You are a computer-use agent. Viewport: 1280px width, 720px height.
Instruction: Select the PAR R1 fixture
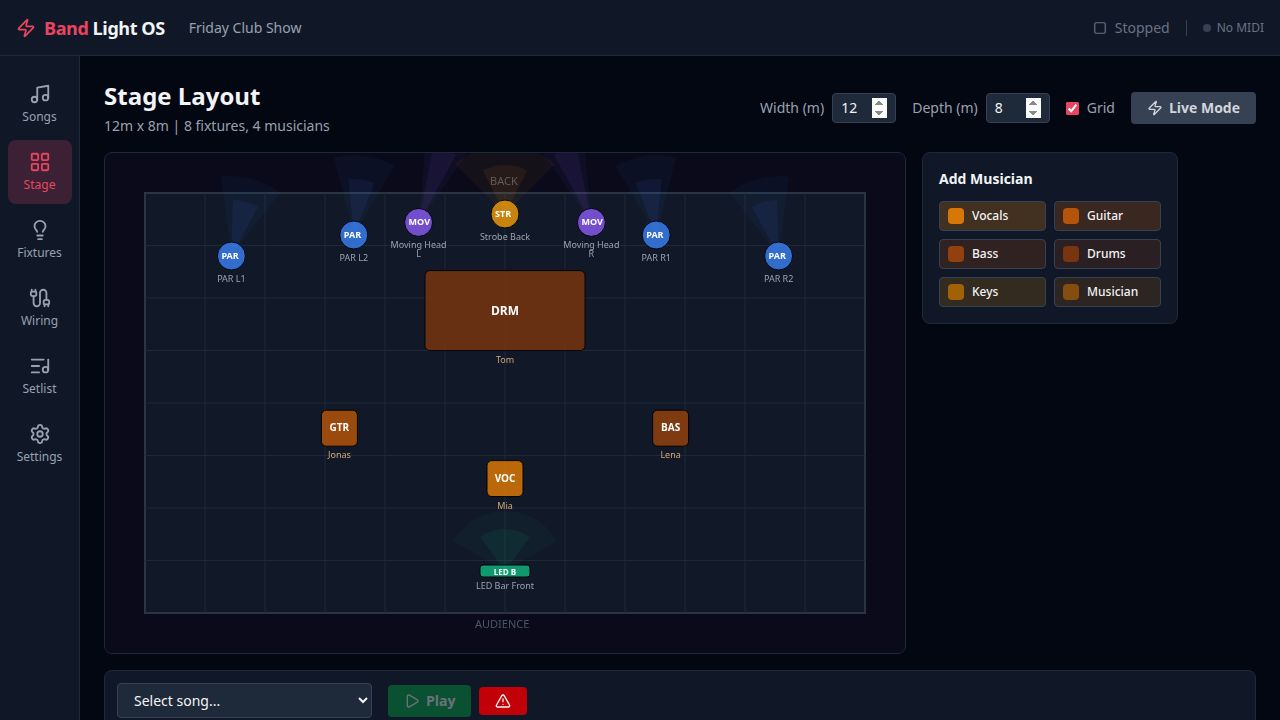(655, 235)
